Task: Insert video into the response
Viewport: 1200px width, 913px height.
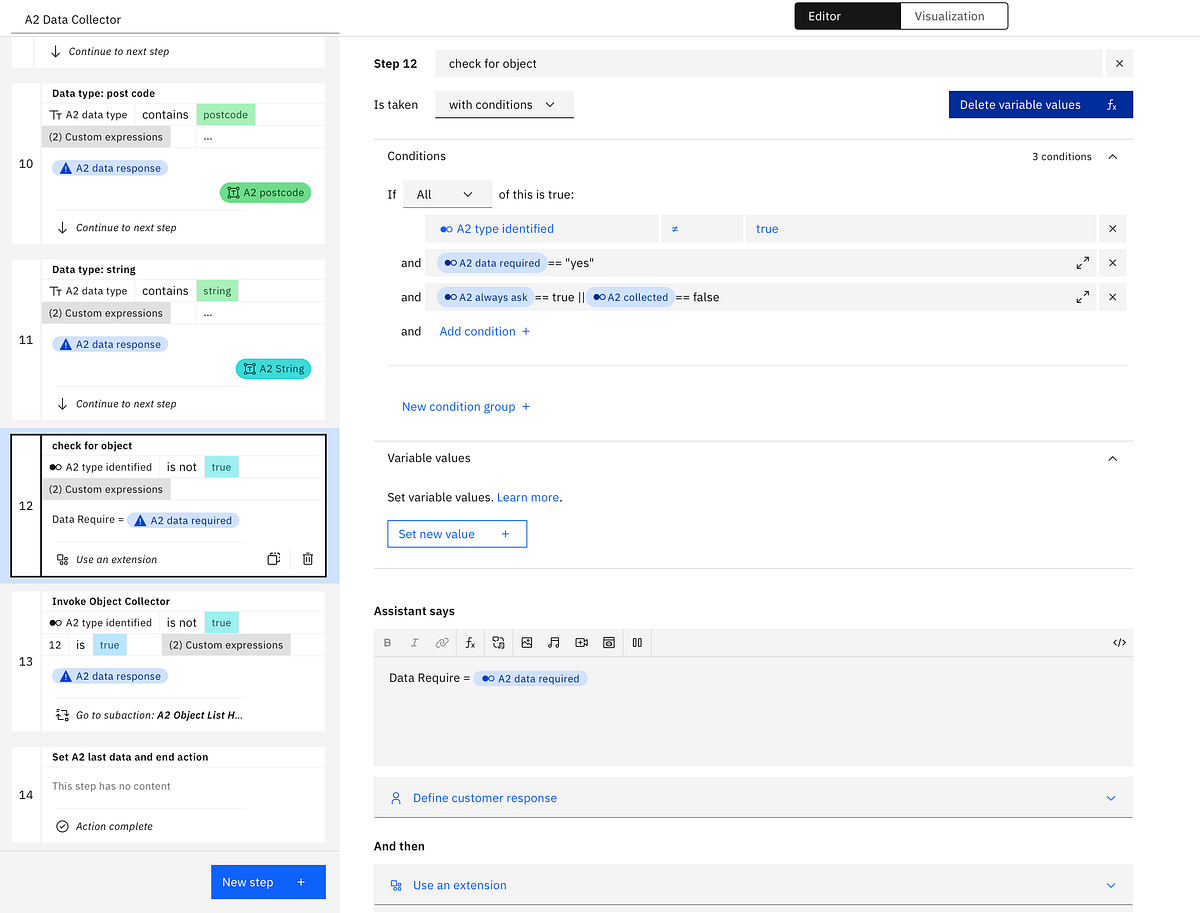Action: [581, 643]
